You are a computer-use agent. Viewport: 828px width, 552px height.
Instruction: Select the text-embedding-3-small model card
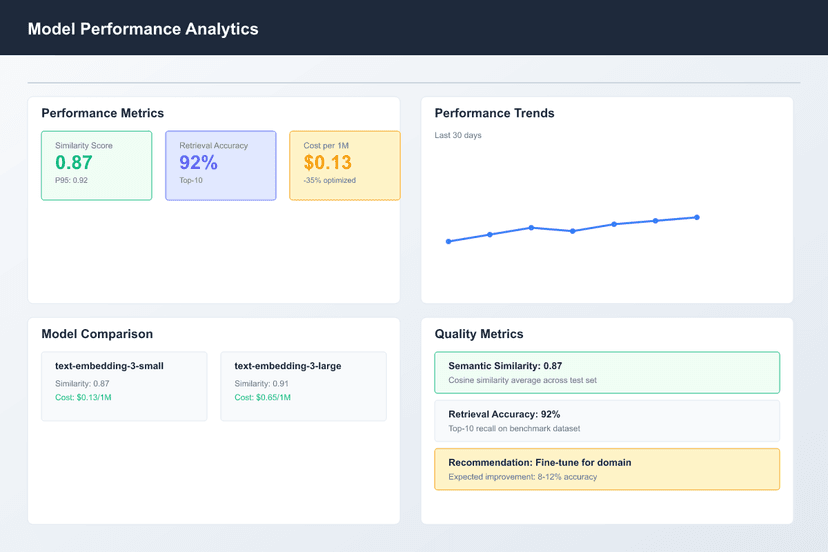[x=124, y=385]
